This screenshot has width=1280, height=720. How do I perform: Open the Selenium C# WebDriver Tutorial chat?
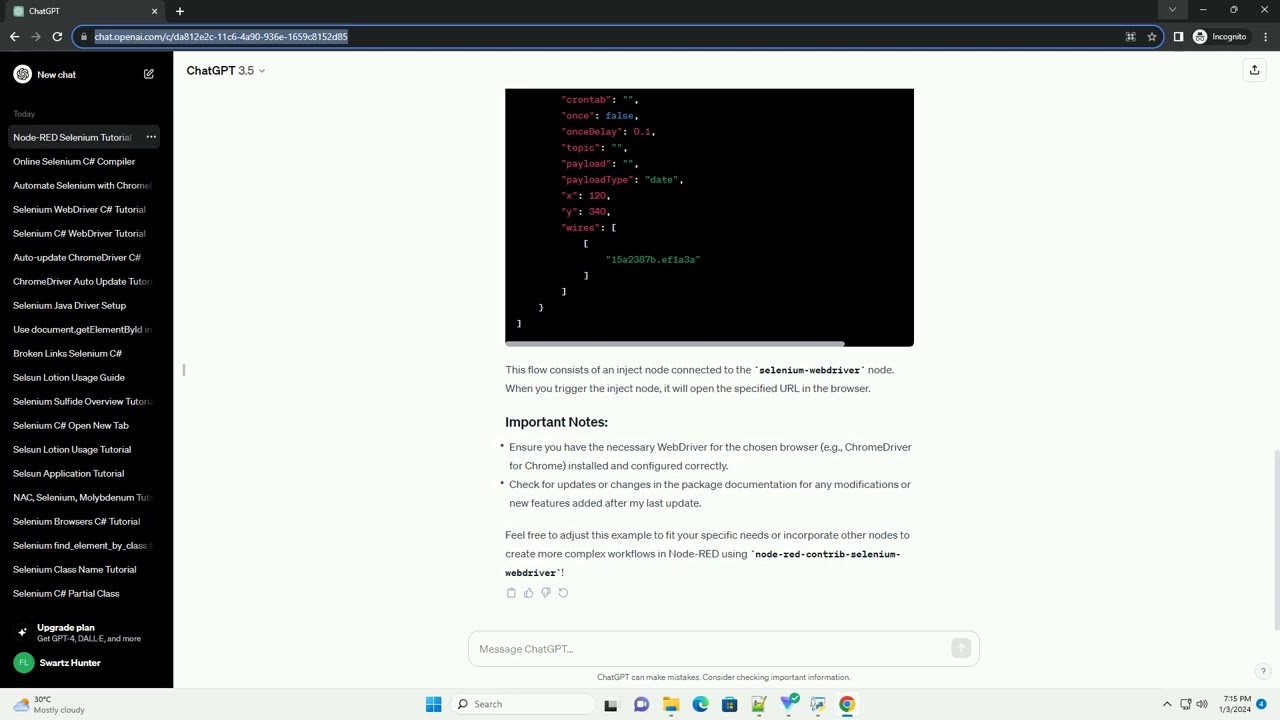click(x=84, y=233)
